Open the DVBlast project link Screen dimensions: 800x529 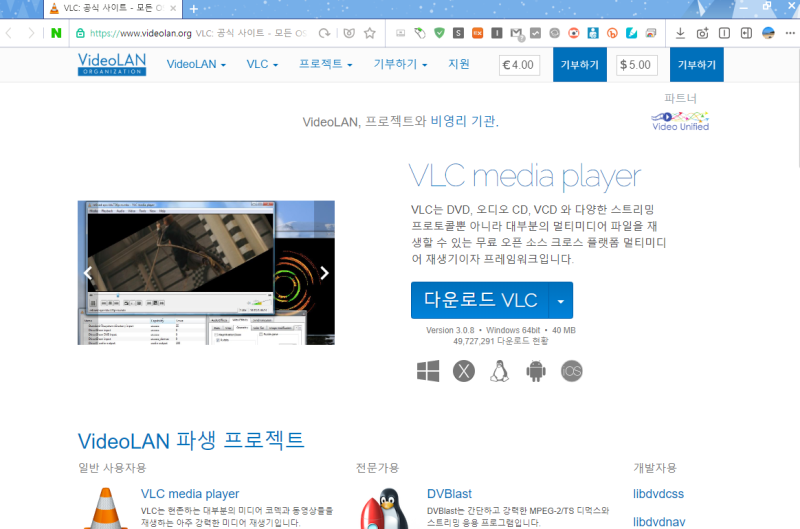pyautogui.click(x=449, y=494)
